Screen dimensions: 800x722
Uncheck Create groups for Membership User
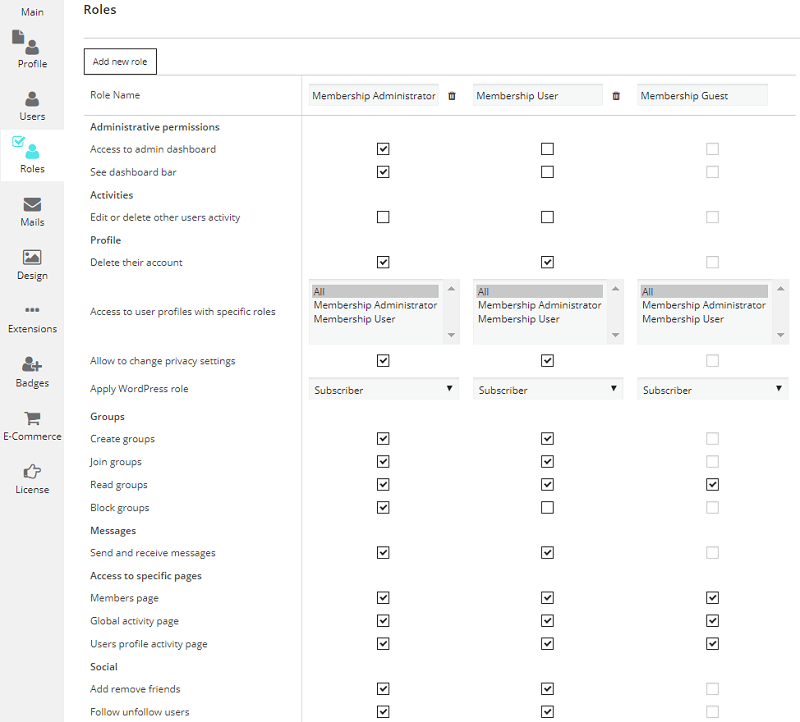[547, 439]
